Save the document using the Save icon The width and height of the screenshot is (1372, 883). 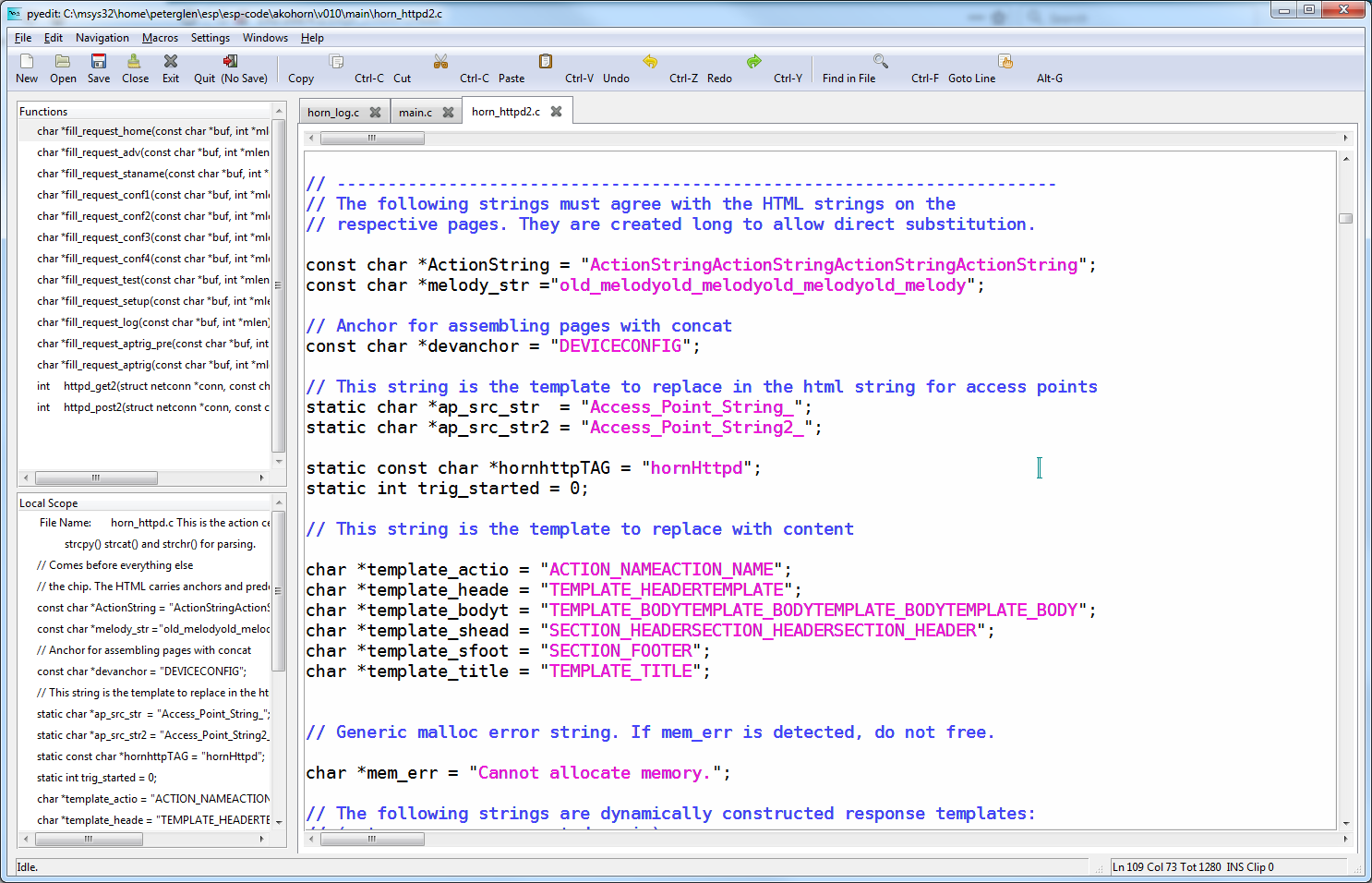pyautogui.click(x=99, y=62)
